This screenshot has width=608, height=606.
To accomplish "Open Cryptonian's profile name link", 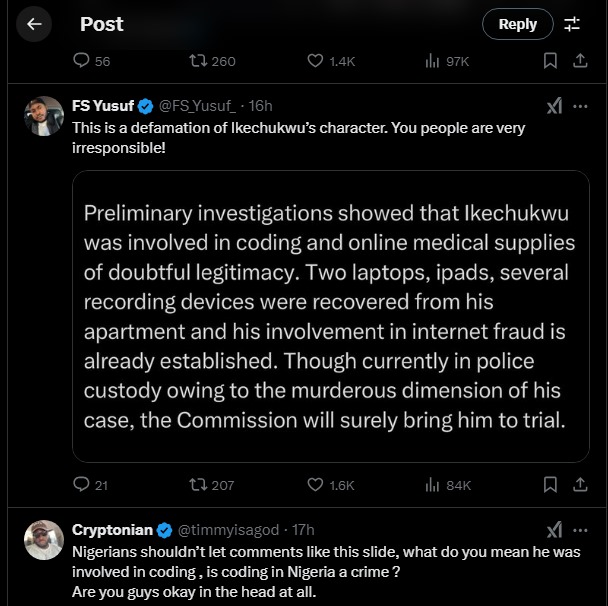I will tap(111, 529).
